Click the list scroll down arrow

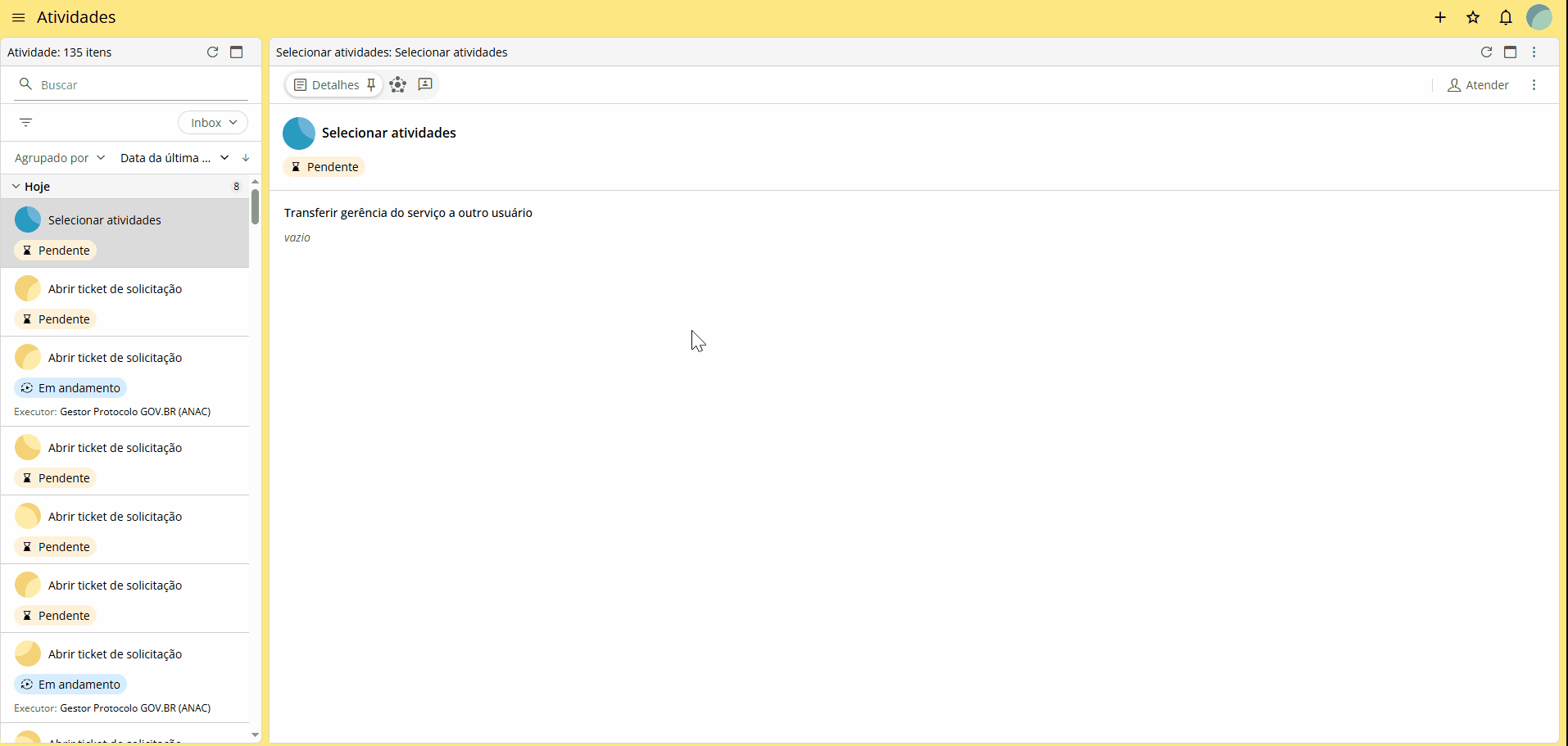[256, 735]
